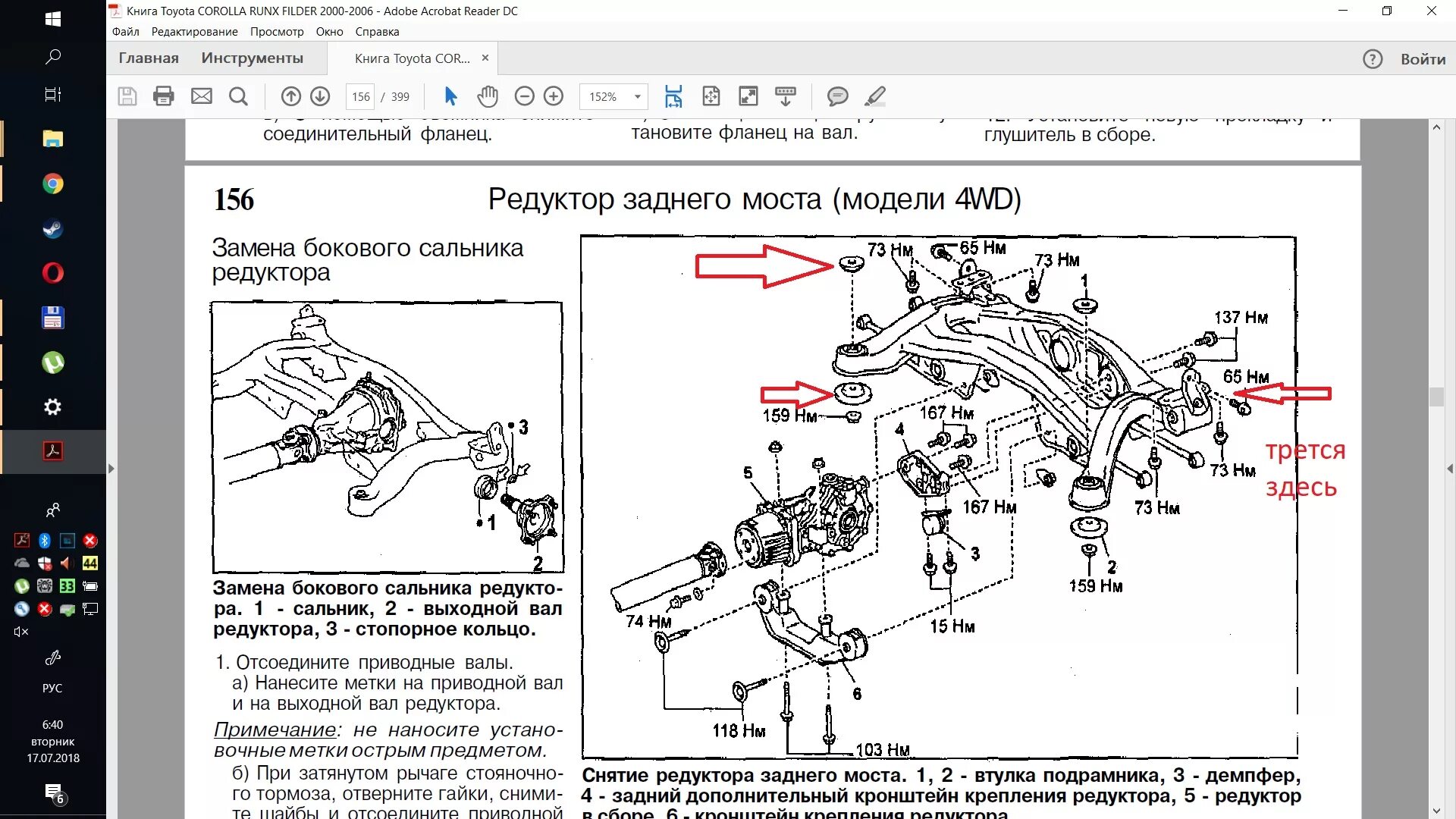Screen dimensions: 1456x819
Task: Expand the left navigation pane arrow
Action: [111, 469]
